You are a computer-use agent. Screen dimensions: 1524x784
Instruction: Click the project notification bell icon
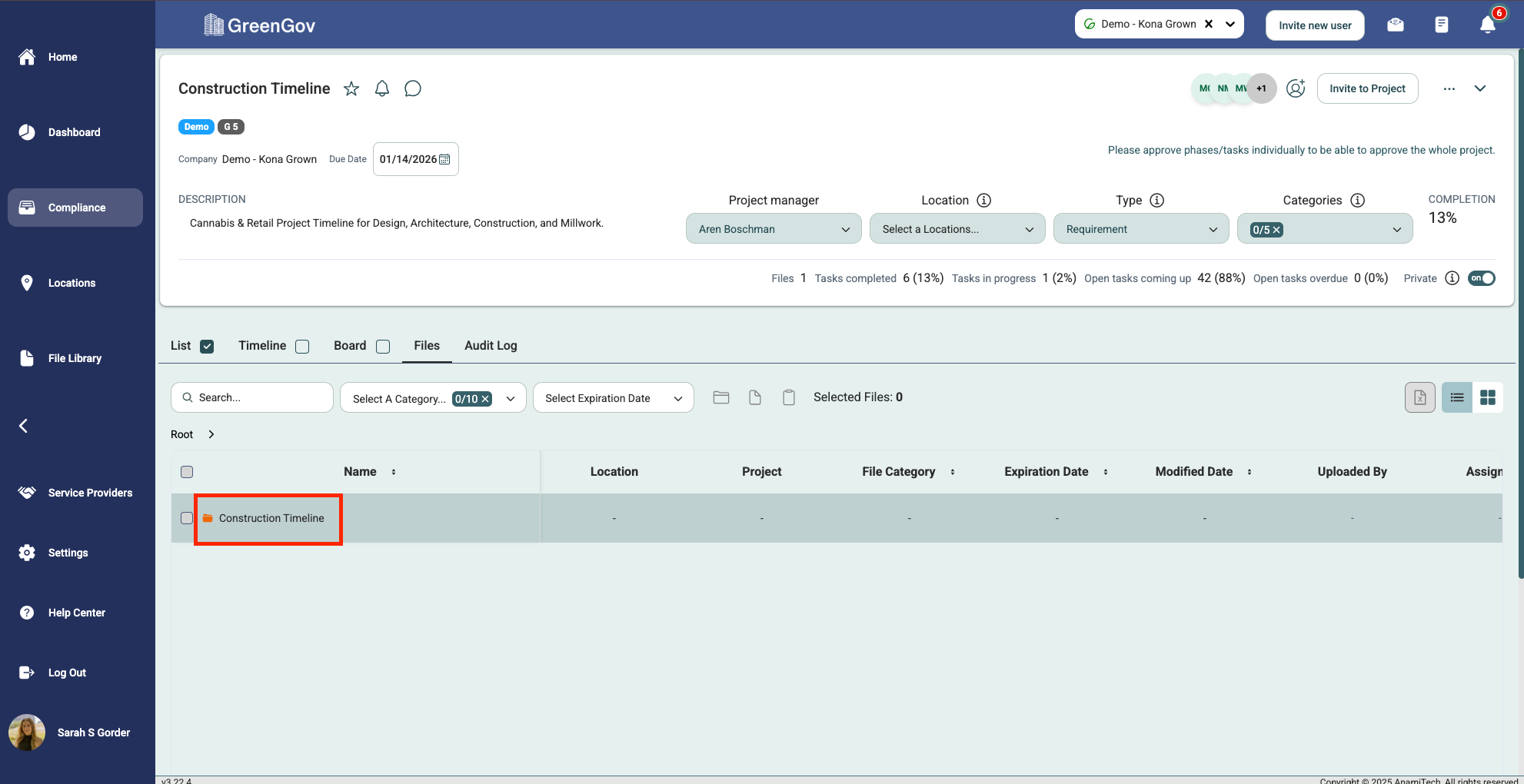pos(382,88)
